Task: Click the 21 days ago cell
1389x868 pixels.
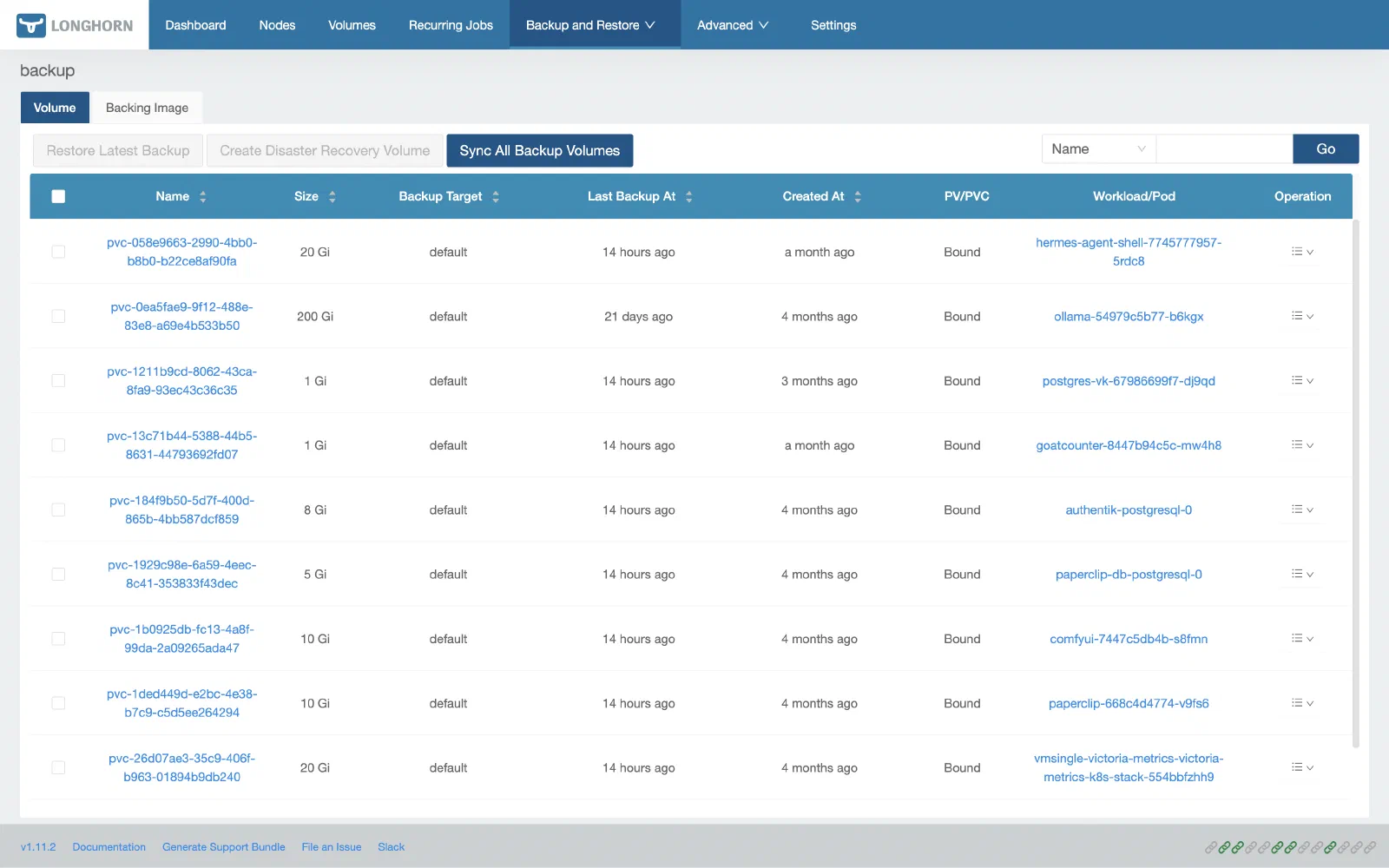Action: click(638, 317)
